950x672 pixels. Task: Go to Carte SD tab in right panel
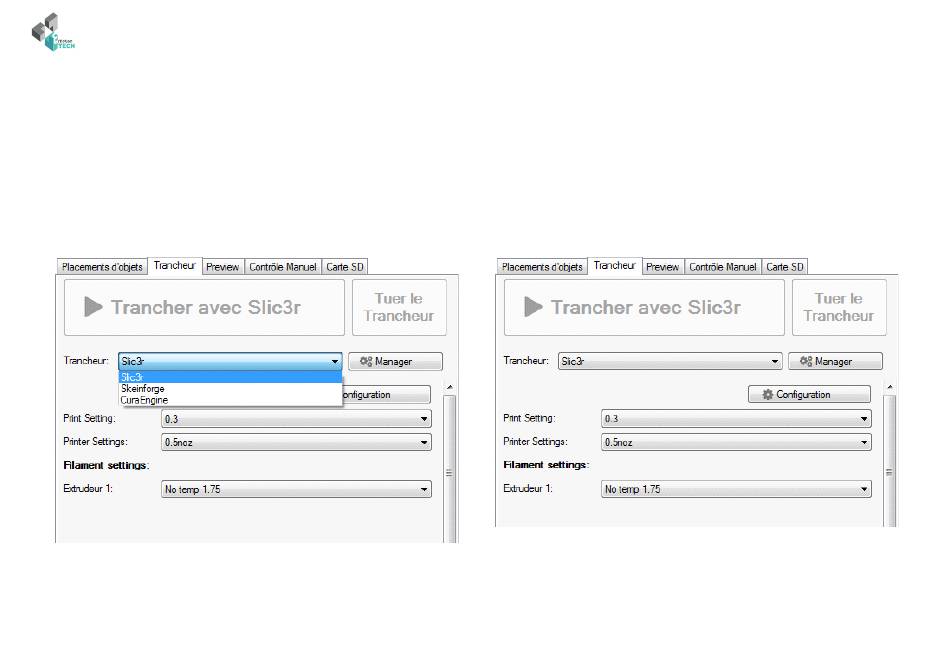785,267
